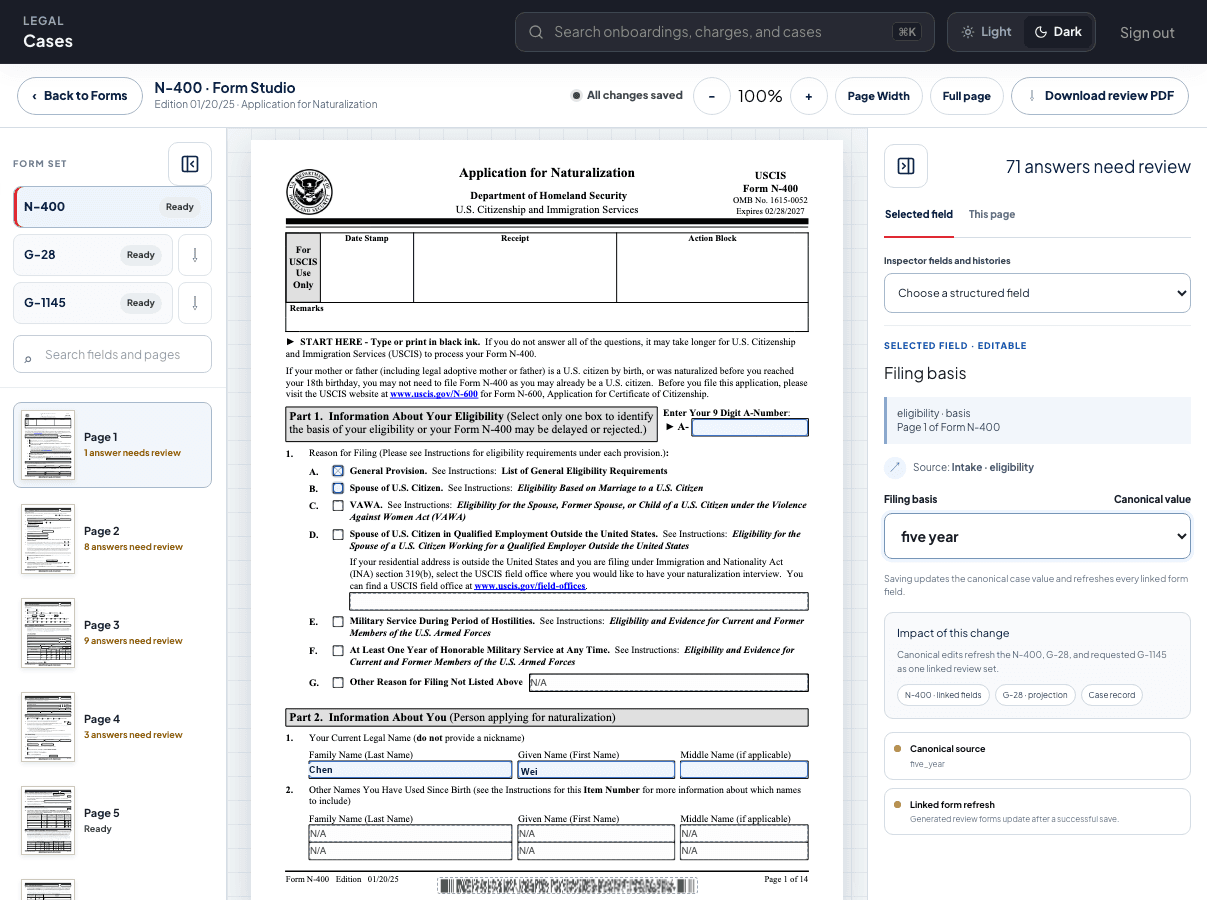Click the Family Name field containing Chen
The width and height of the screenshot is (1207, 900).
(x=410, y=770)
